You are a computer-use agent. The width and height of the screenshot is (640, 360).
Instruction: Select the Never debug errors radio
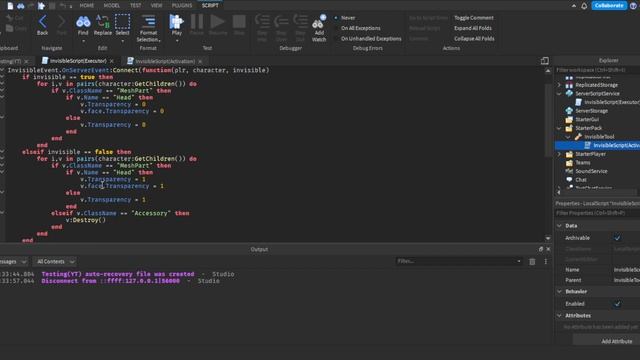point(336,18)
